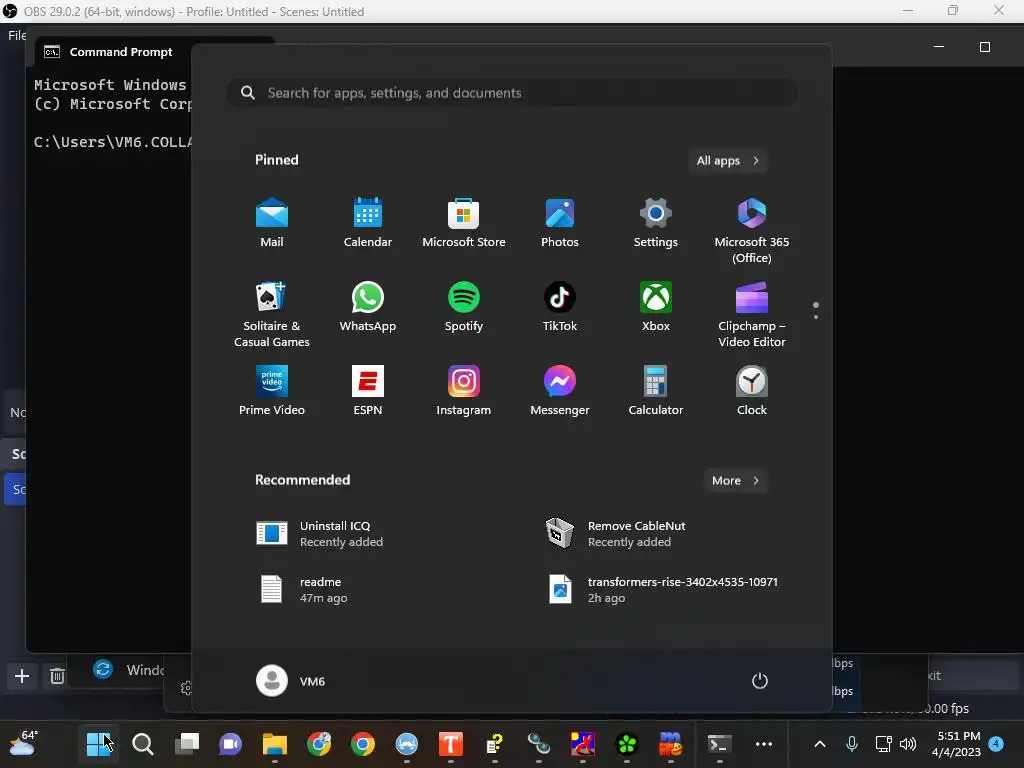Open Microsoft Store from the Start menu
1024x768 pixels.
point(464,223)
